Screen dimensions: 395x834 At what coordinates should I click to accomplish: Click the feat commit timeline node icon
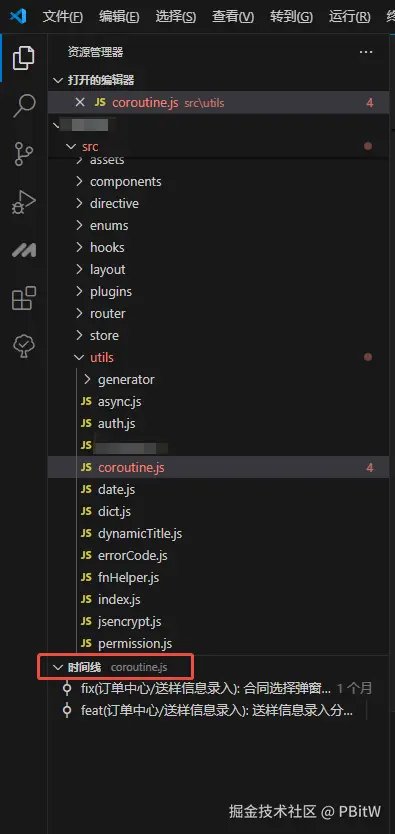tap(66, 710)
